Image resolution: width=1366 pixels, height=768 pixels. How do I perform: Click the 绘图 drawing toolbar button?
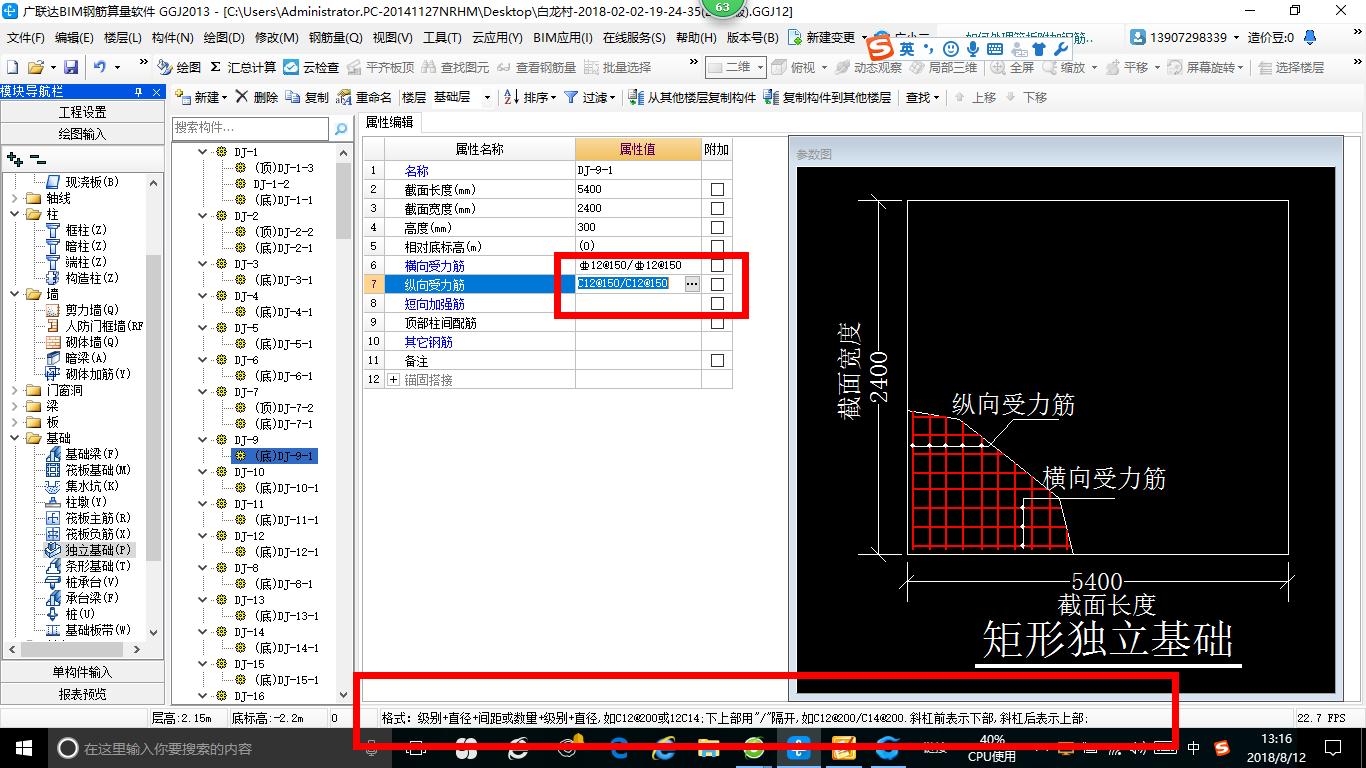click(179, 67)
